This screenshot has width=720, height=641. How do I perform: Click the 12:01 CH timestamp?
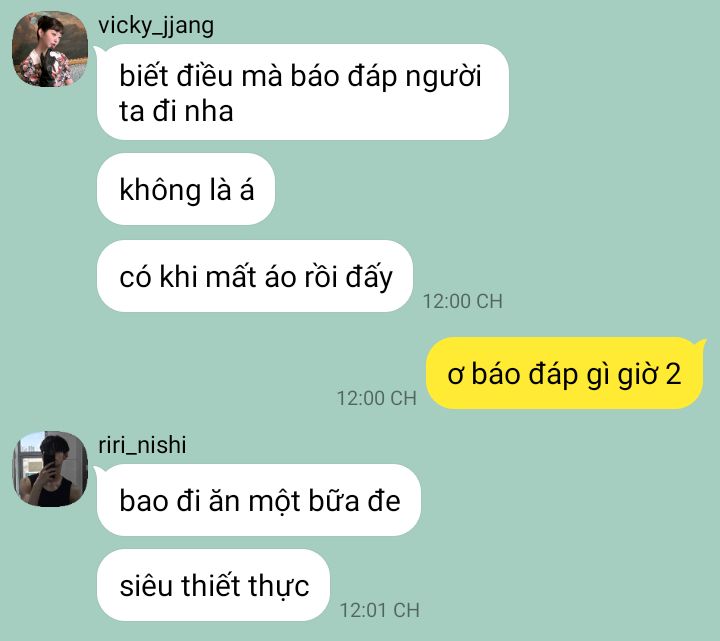[x=380, y=610]
